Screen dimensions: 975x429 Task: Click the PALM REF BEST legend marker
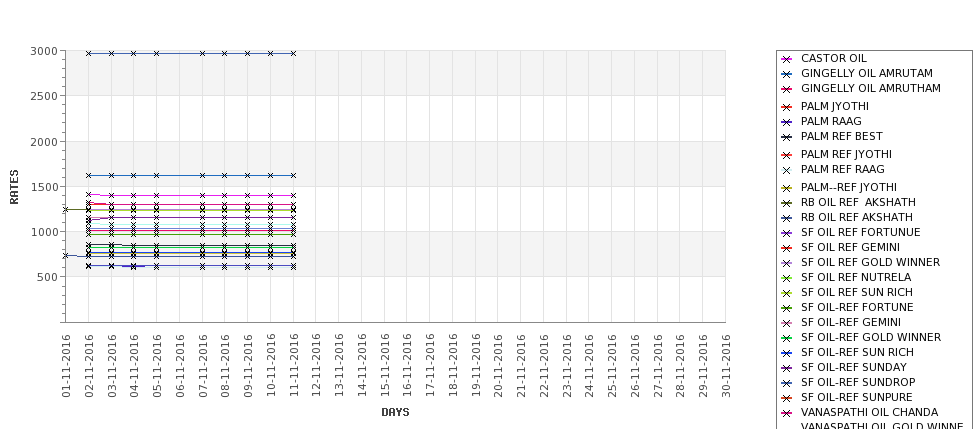787,137
